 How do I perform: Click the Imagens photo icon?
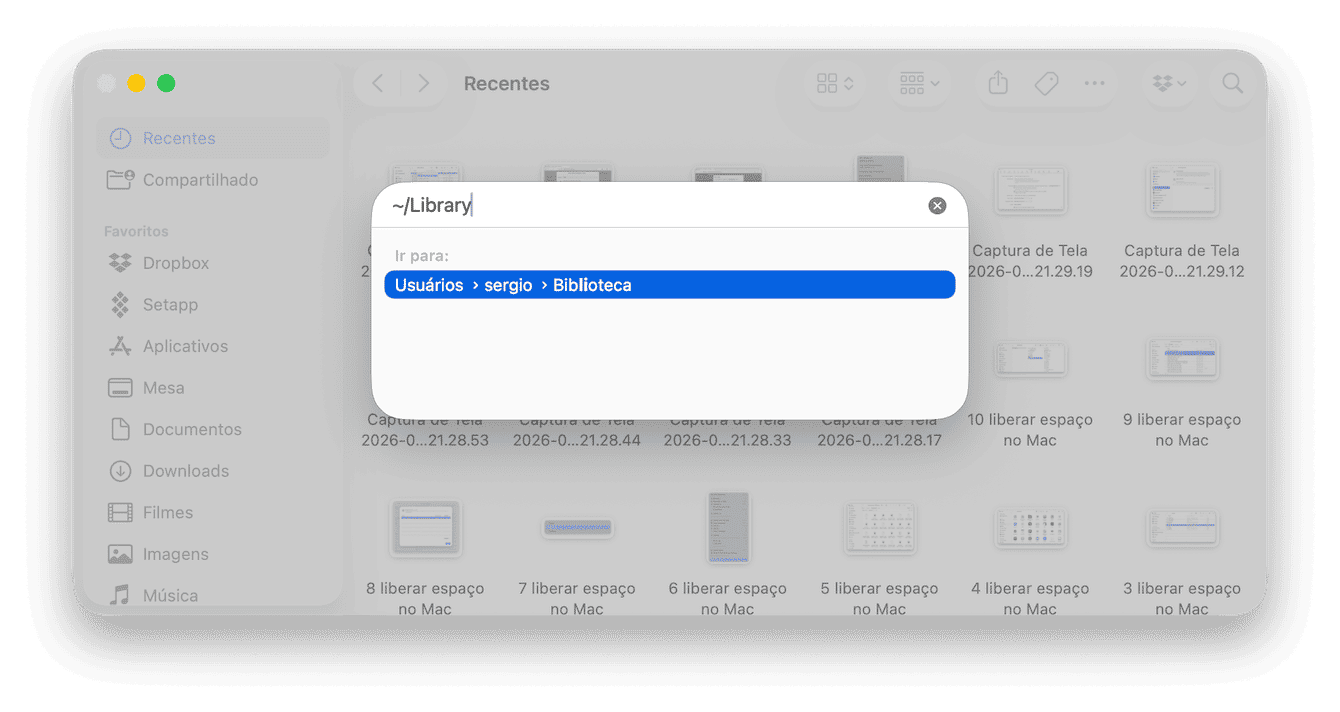(x=120, y=554)
